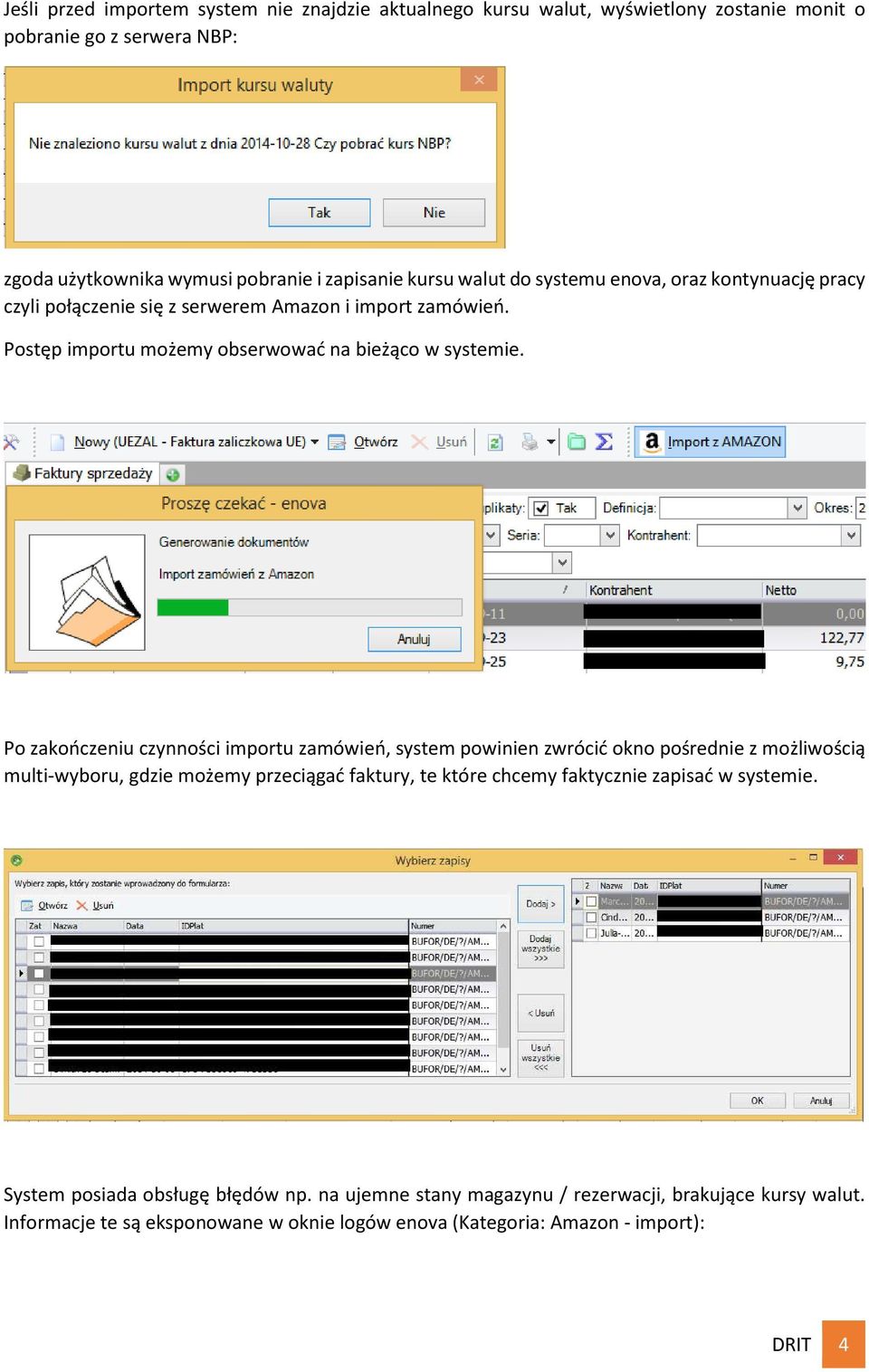Click the left list vertical scrollbar
Screen dimensions: 869x1372
[503, 997]
